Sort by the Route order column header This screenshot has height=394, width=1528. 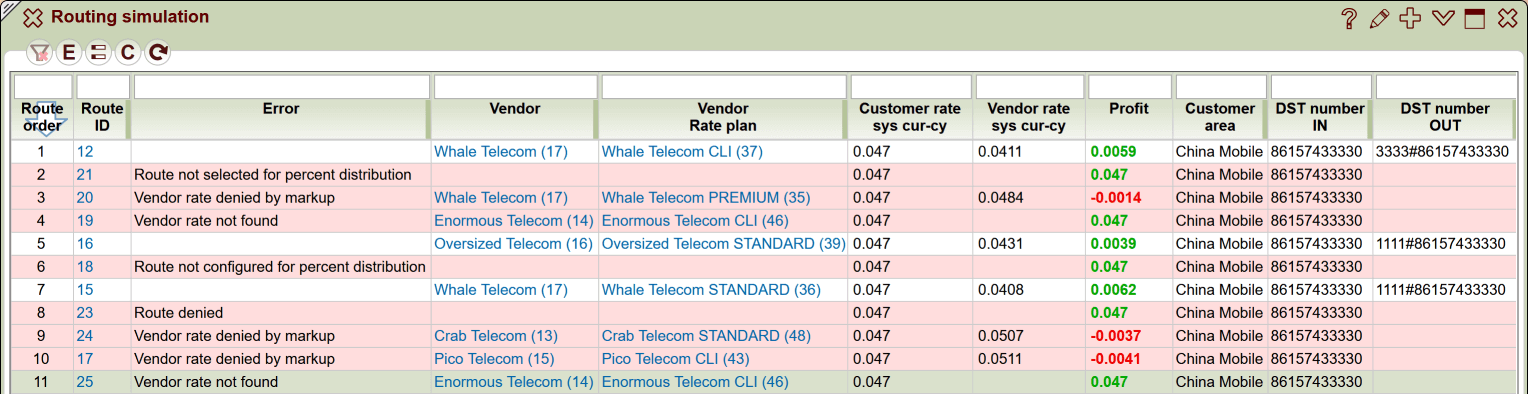pyautogui.click(x=42, y=117)
